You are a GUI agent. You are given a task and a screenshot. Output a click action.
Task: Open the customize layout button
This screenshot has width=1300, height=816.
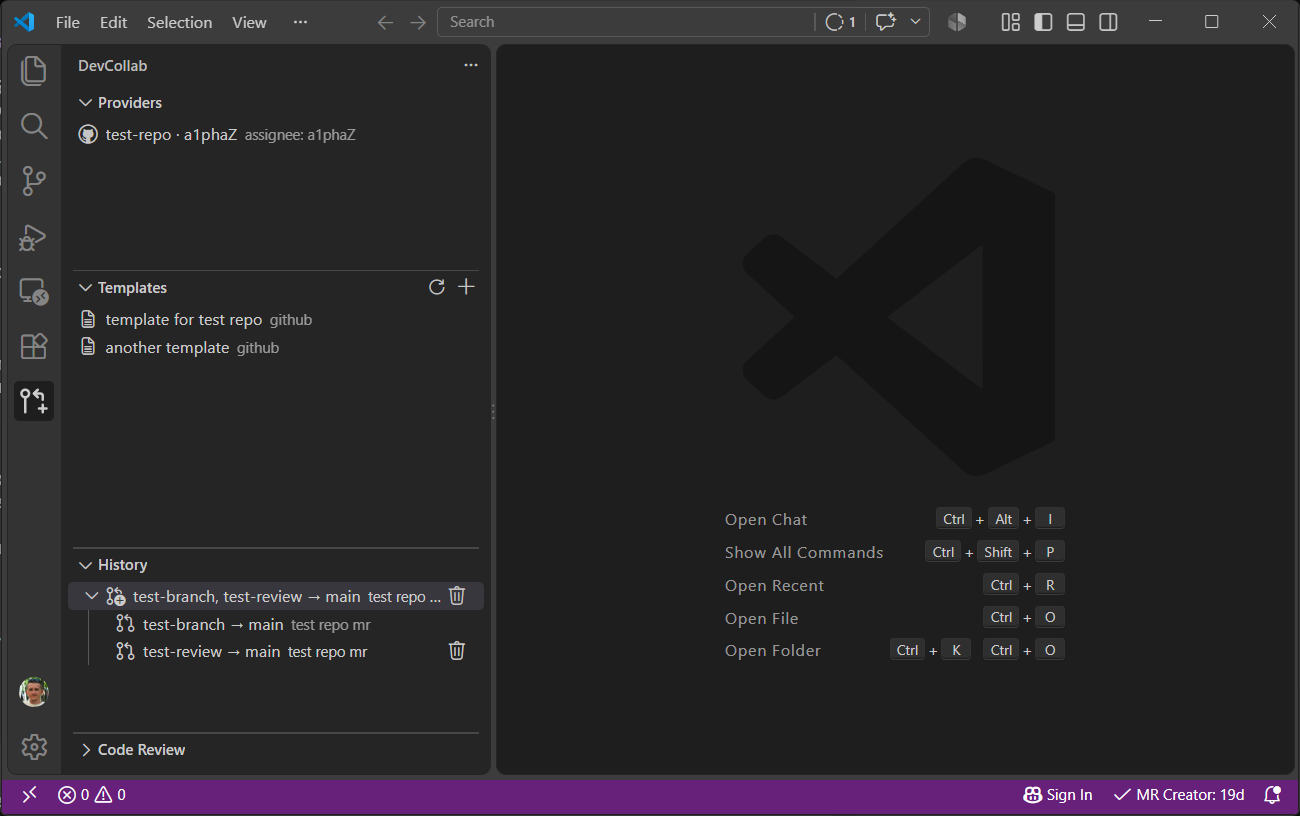[1011, 22]
